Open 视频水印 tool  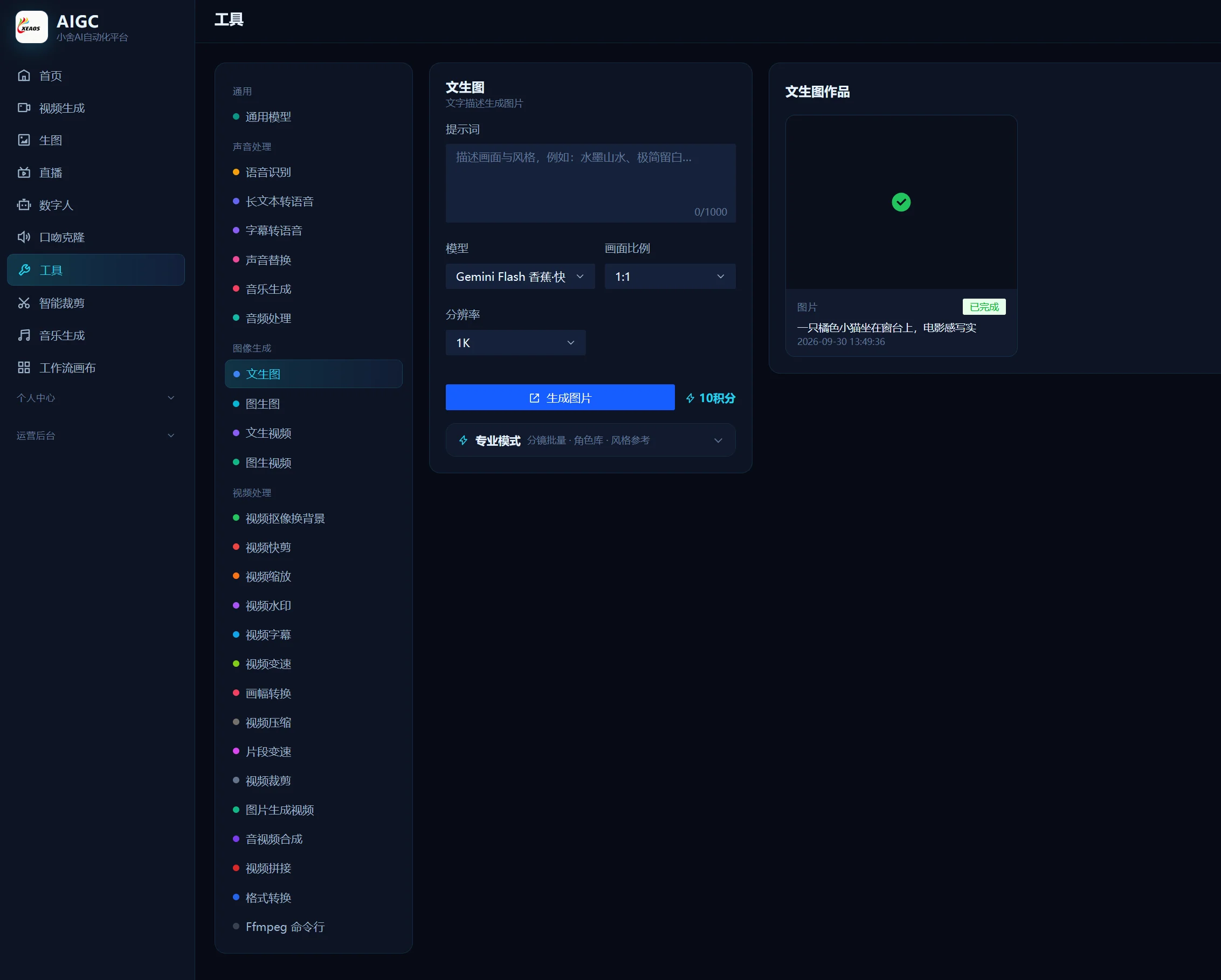pyautogui.click(x=313, y=606)
